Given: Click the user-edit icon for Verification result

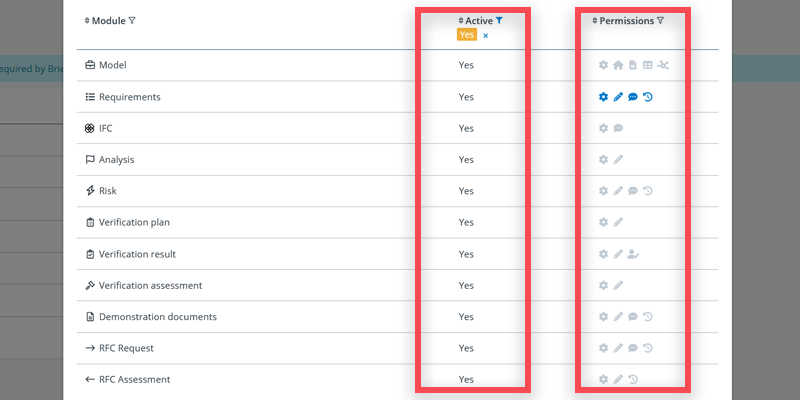Looking at the screenshot, I should point(634,254).
